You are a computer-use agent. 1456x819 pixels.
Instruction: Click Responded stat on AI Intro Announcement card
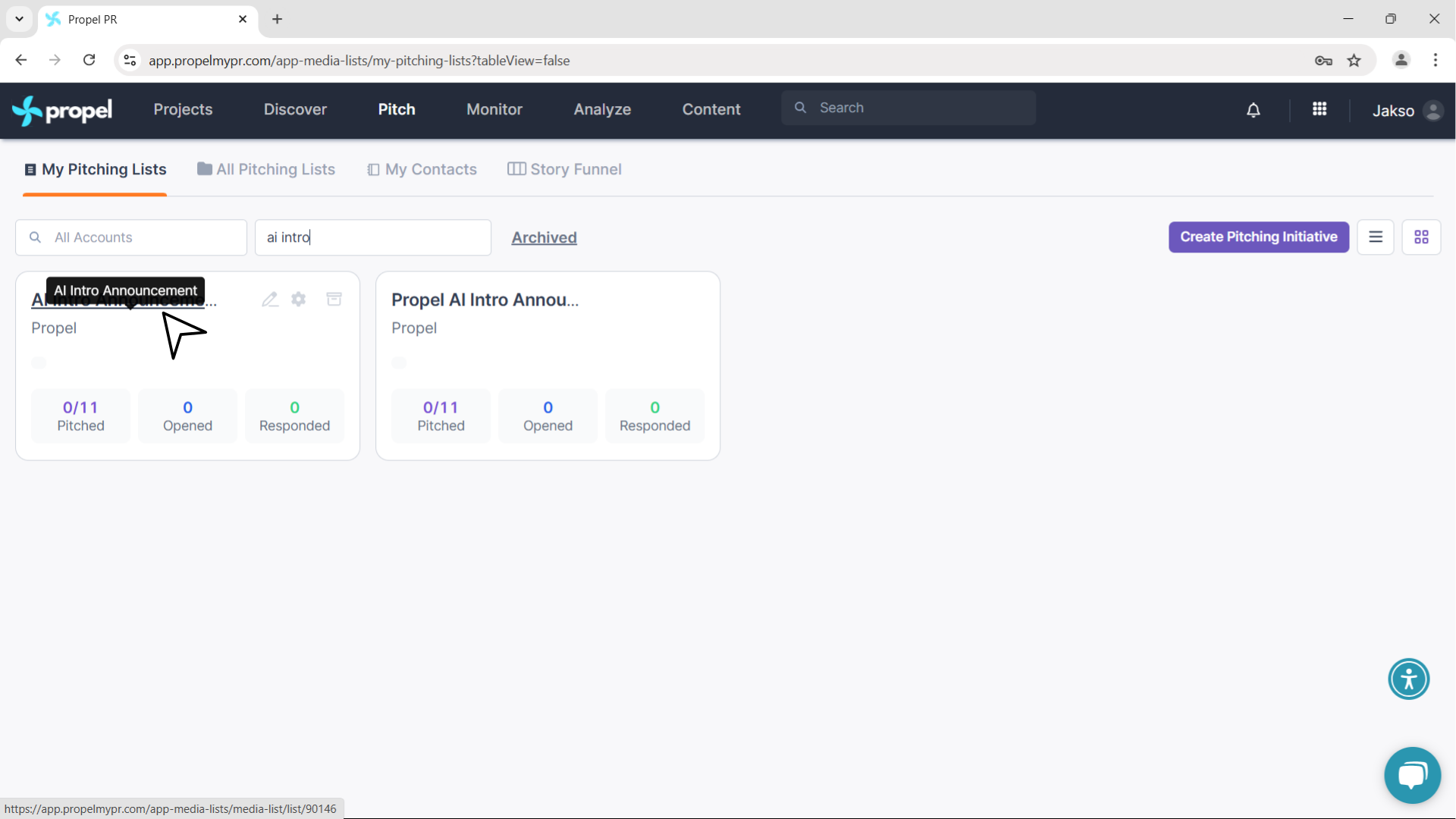click(x=294, y=416)
